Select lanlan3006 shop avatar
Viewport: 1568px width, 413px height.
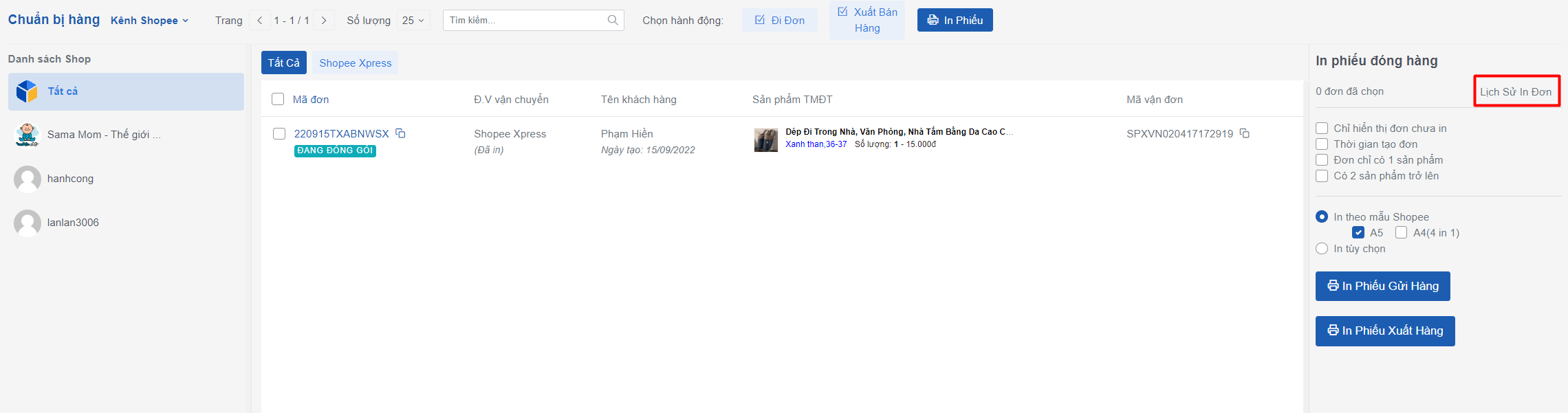(x=27, y=223)
